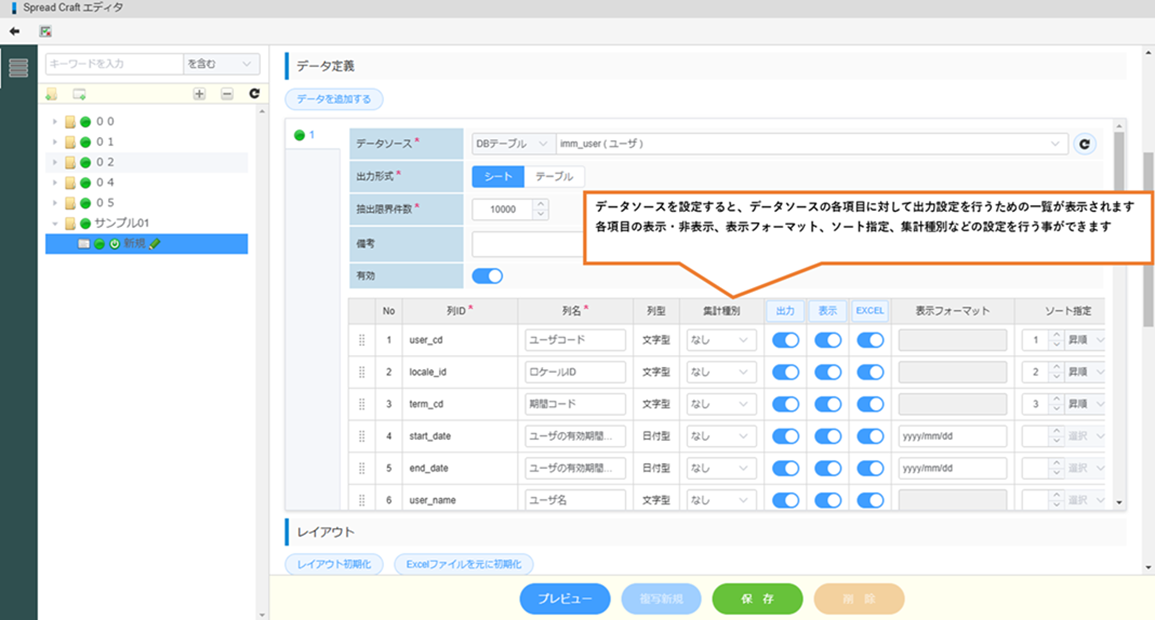The height and width of the screenshot is (620, 1155).
Task: Click the add new definition icon
Action: pyautogui.click(x=78, y=94)
